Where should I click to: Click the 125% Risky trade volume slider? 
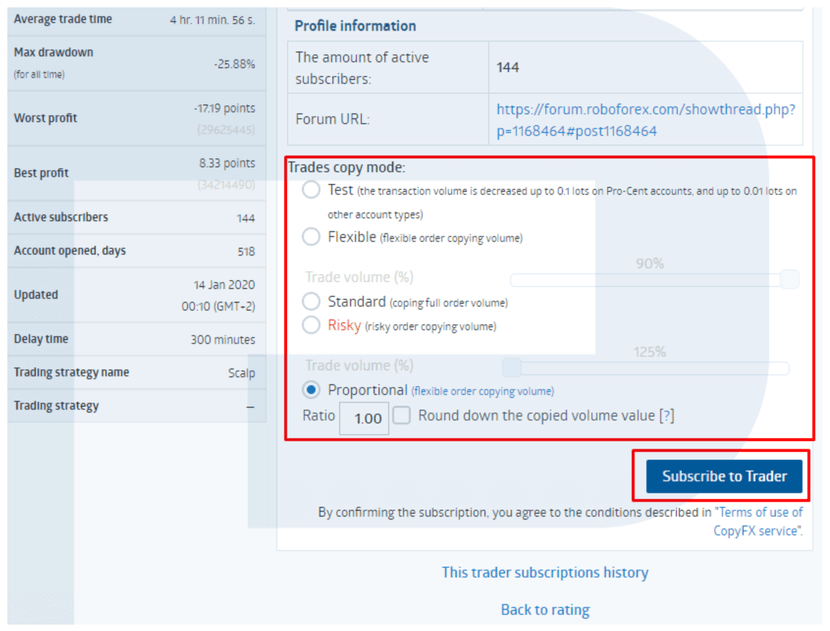[x=646, y=367]
